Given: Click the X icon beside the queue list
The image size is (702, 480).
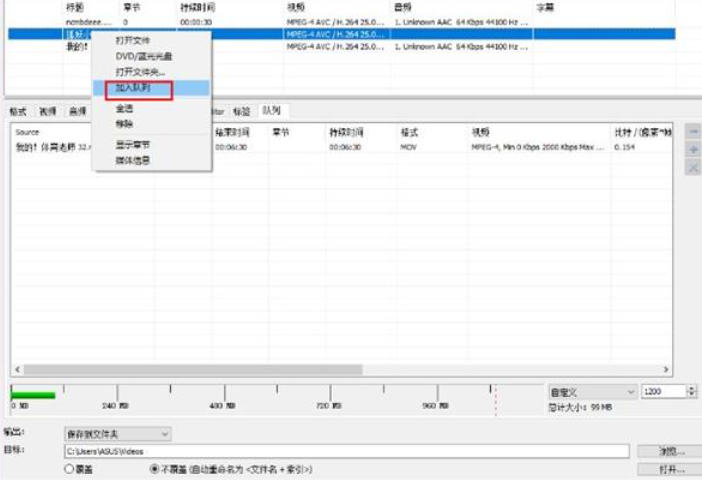Looking at the screenshot, I should pos(693,168).
